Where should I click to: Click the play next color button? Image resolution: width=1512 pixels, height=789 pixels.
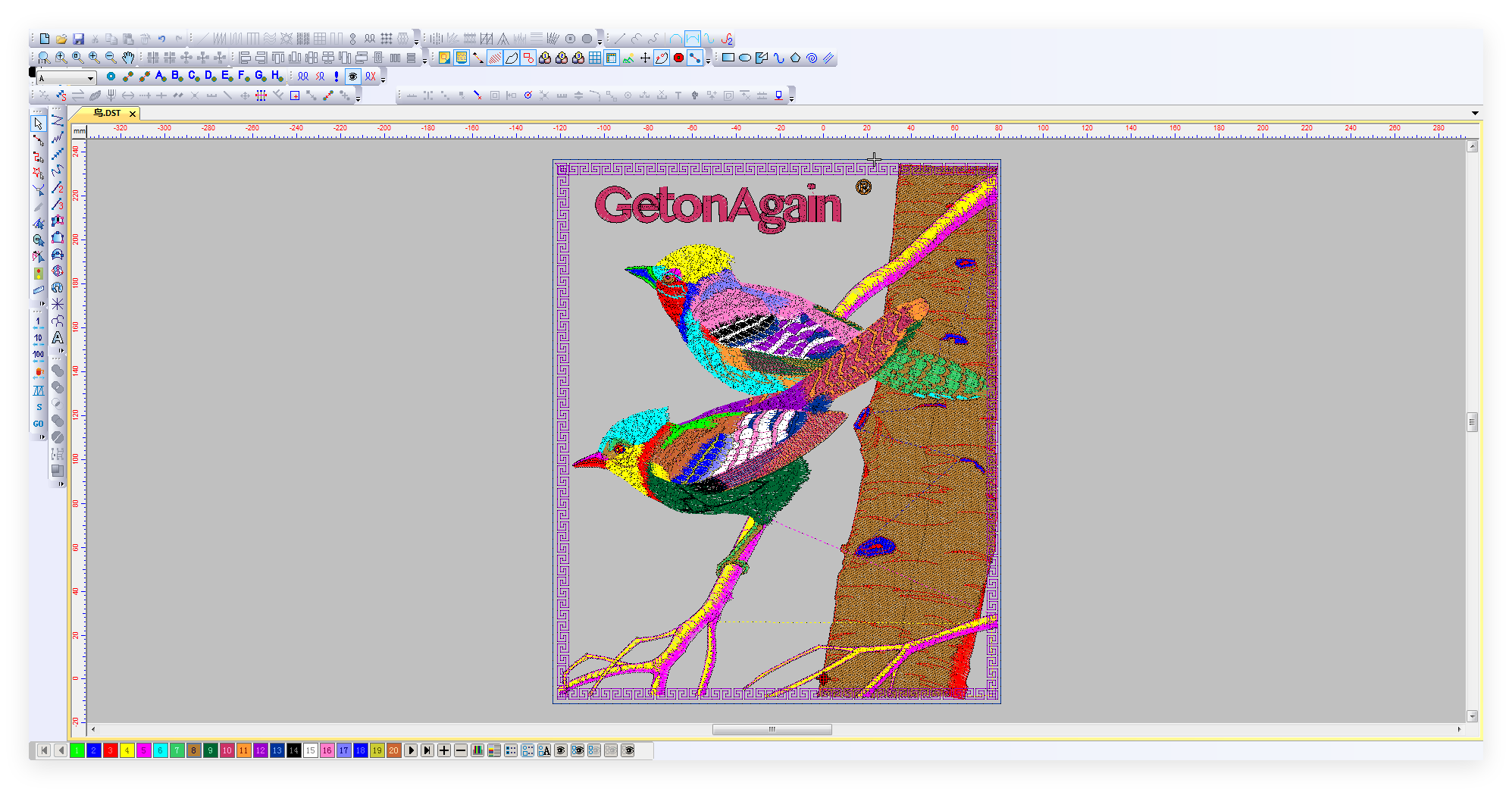[411, 750]
